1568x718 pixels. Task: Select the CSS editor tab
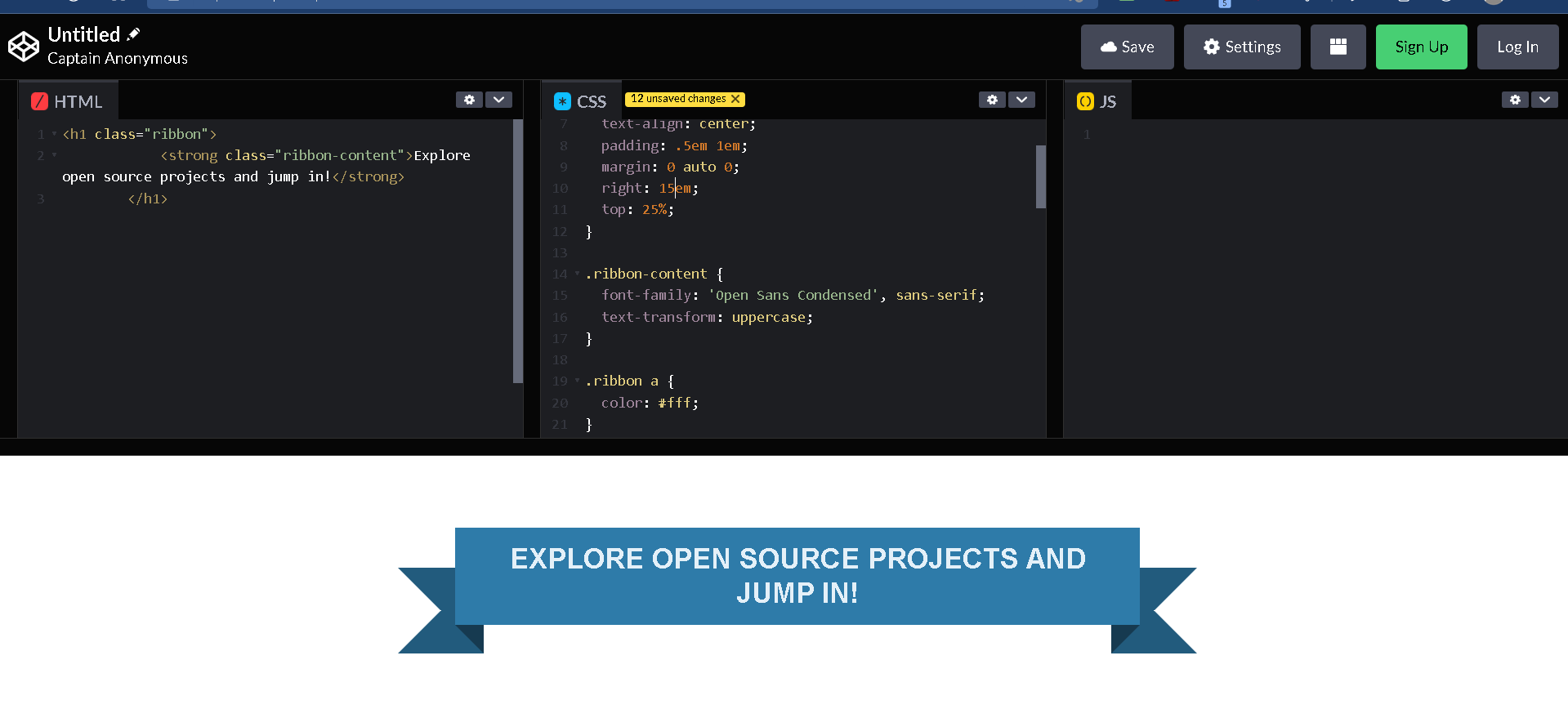coord(581,101)
